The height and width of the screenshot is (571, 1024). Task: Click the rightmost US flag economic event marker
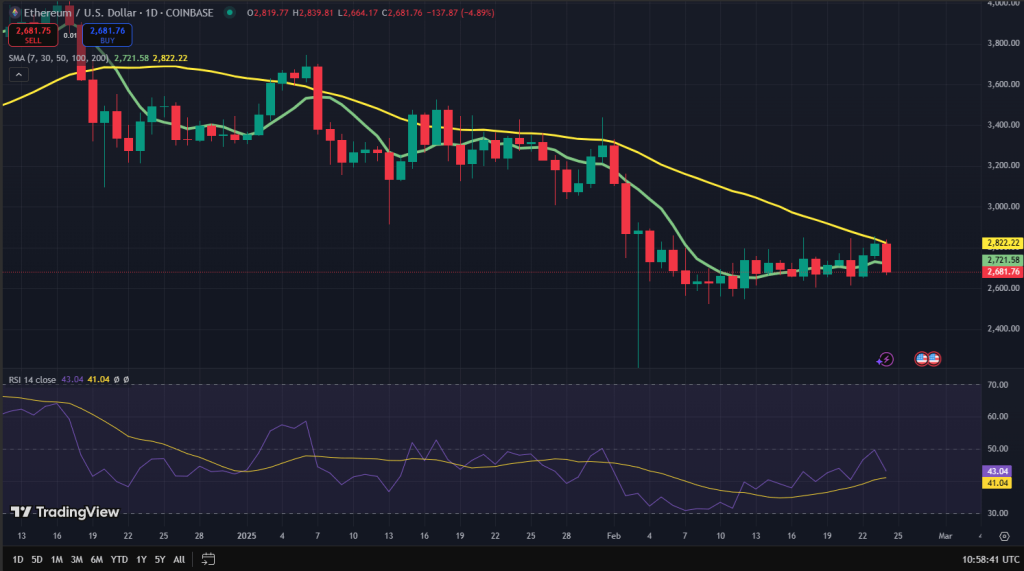coord(934,359)
